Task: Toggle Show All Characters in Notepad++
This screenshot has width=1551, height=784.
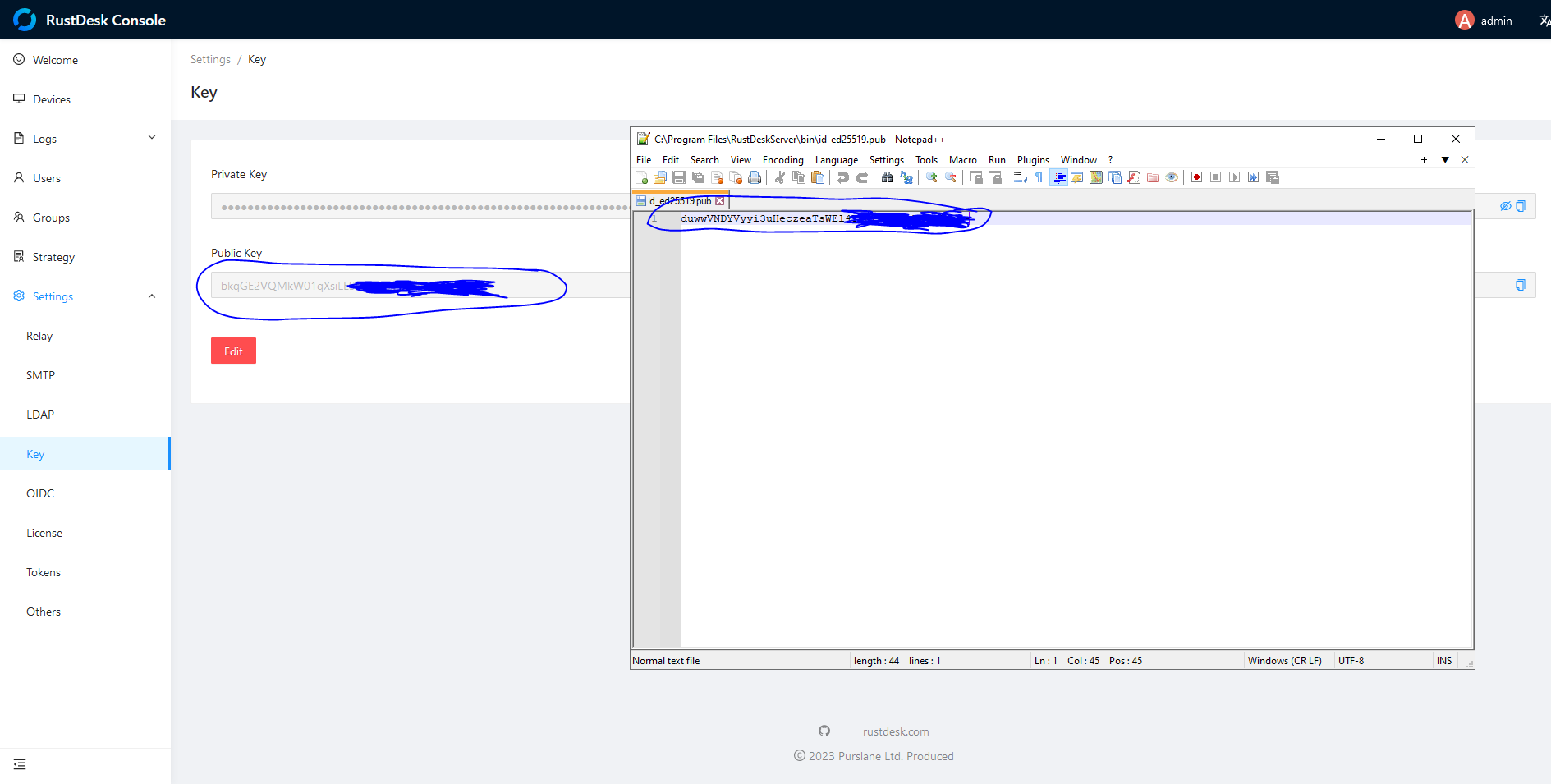Action: [1037, 177]
